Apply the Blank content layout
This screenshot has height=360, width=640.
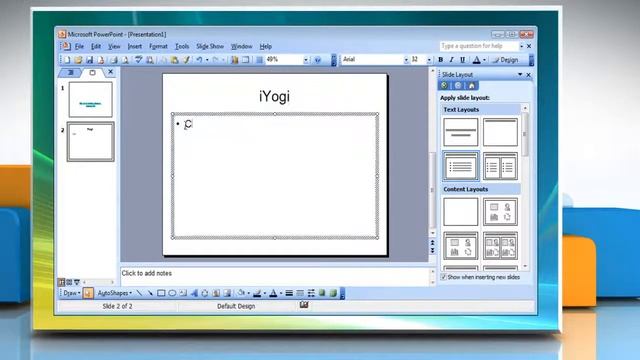click(x=461, y=211)
